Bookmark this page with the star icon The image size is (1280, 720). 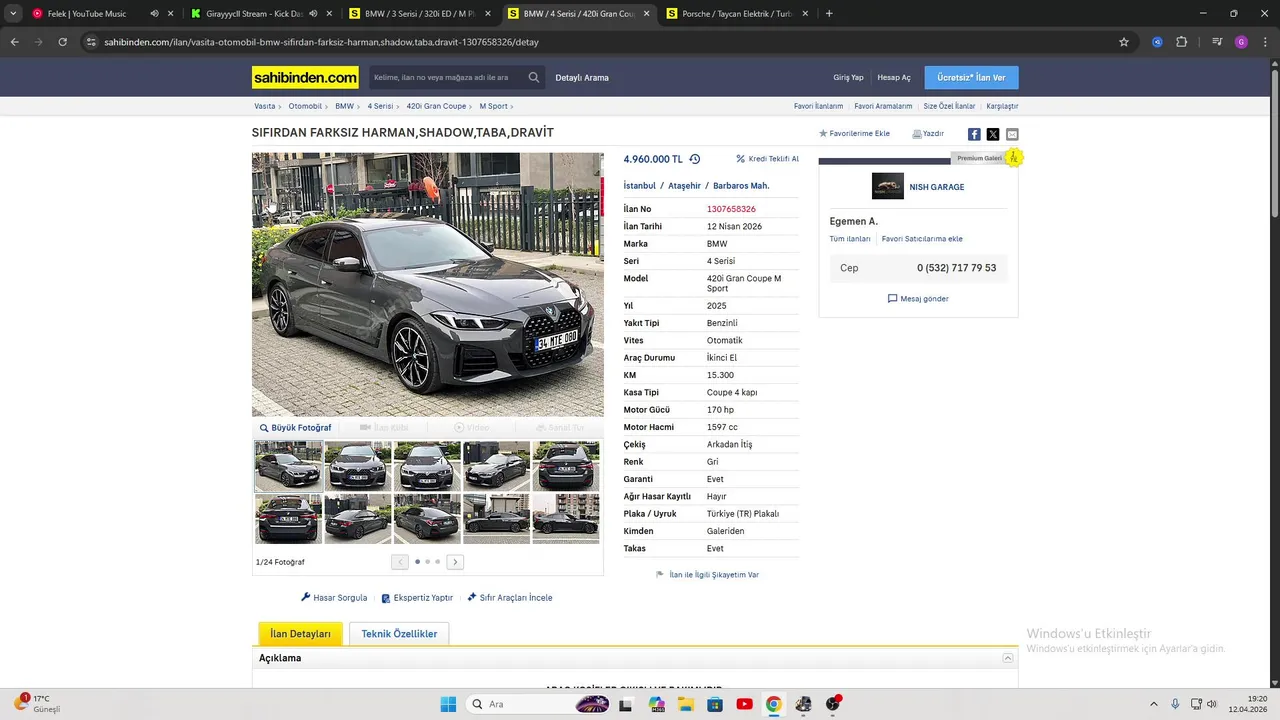(x=1124, y=42)
